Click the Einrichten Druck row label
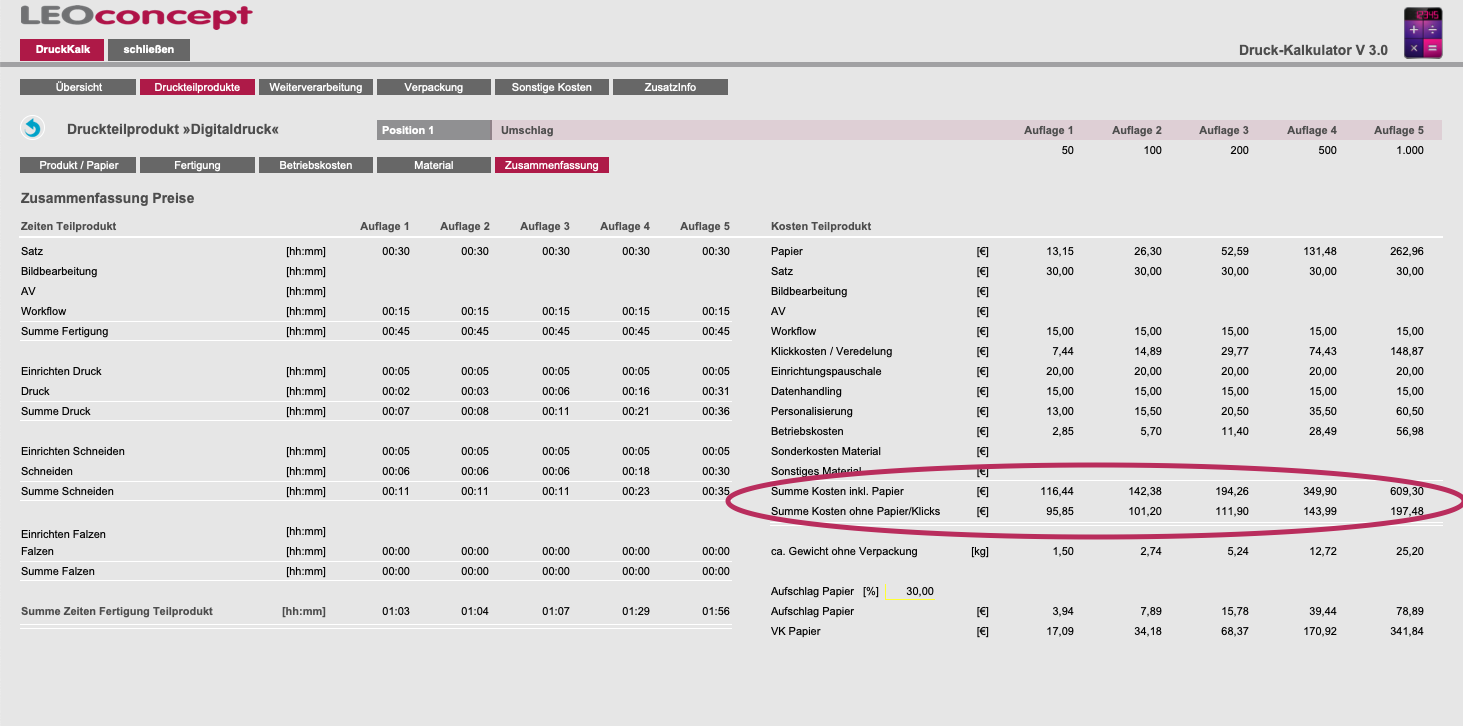The width and height of the screenshot is (1463, 726). click(61, 371)
